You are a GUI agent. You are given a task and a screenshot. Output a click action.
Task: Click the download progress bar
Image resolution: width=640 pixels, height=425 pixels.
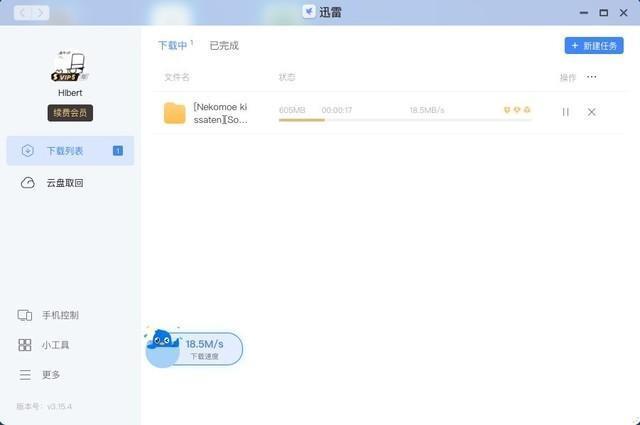tap(405, 120)
